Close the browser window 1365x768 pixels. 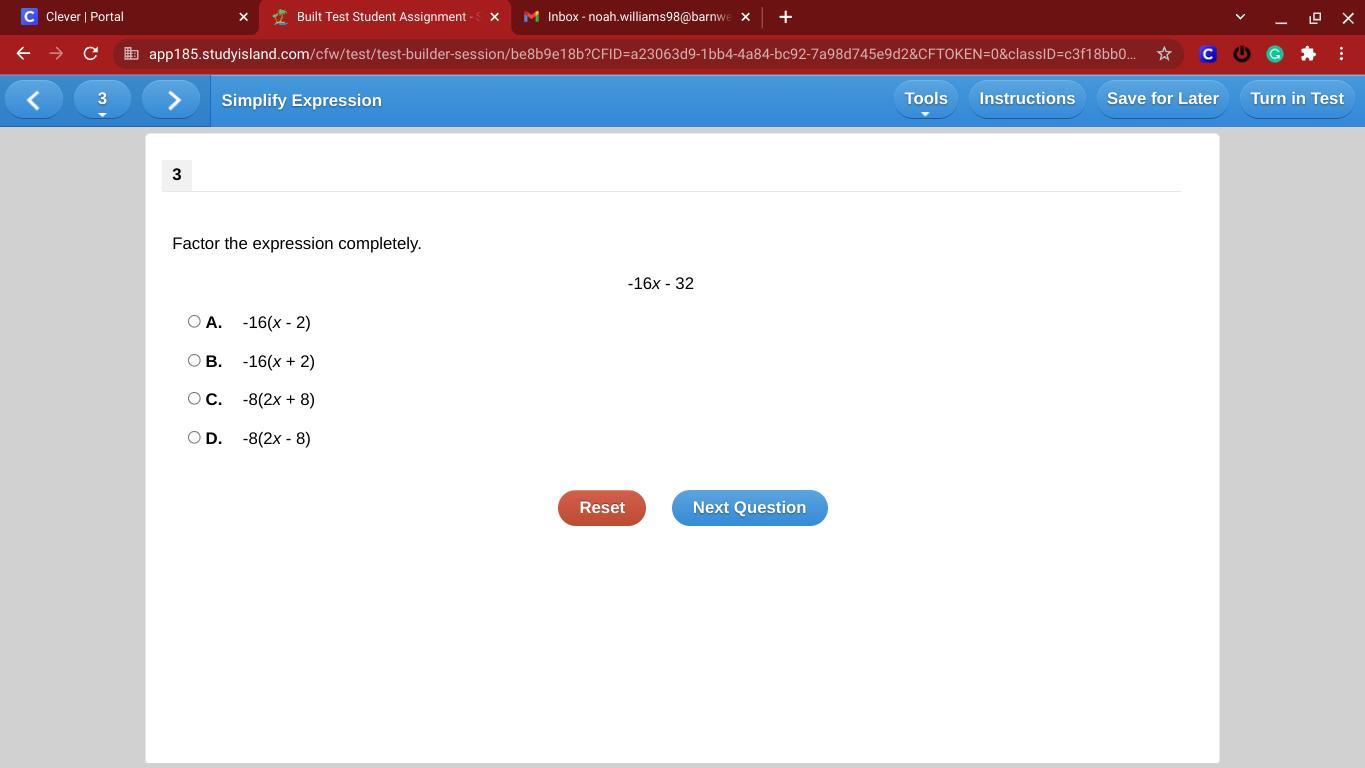[x=1348, y=17]
